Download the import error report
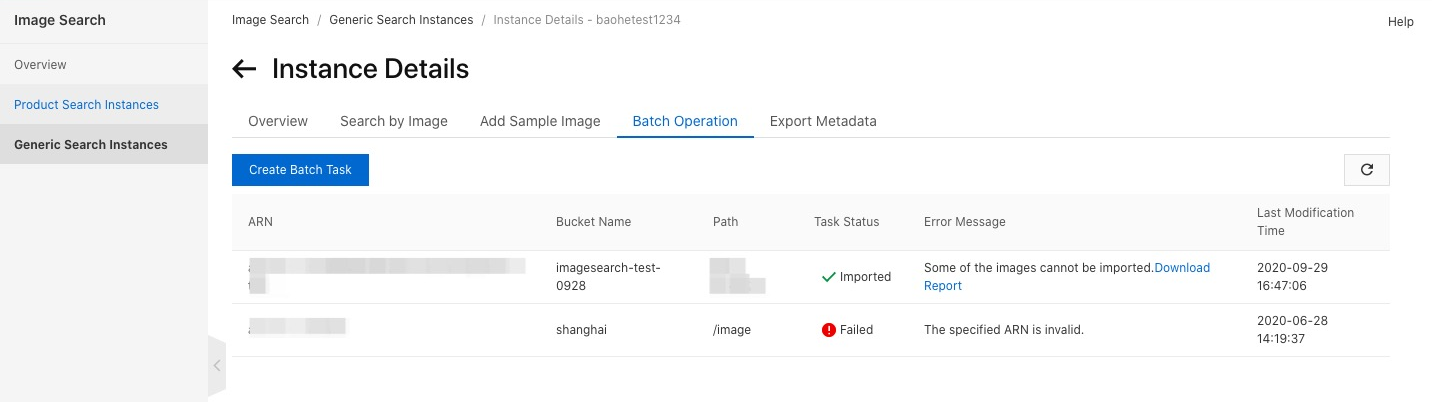1437x402 pixels. pyautogui.click(x=1067, y=277)
